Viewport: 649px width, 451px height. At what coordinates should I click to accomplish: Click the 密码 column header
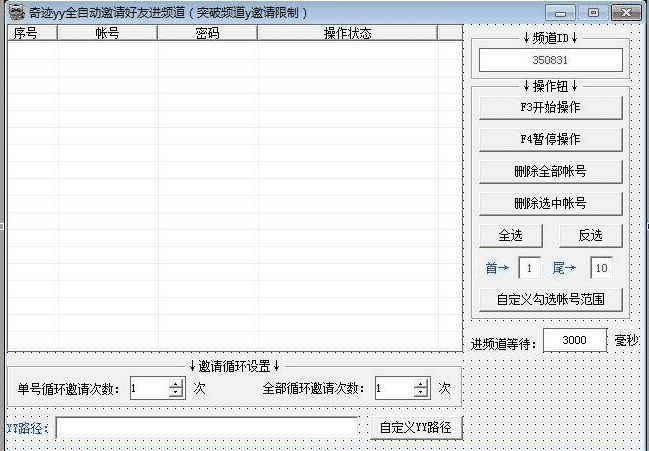pos(207,33)
